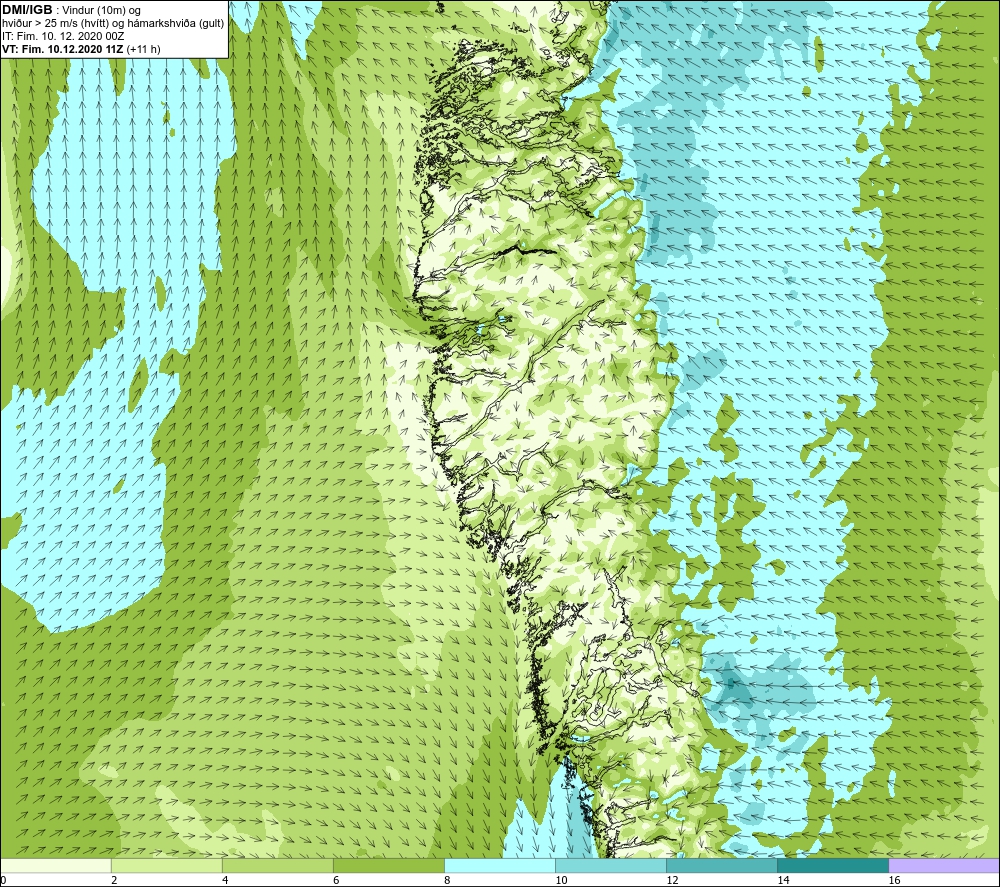
Task: Click the light cyan 8–10 m/s legend swatch
Action: coord(499,865)
